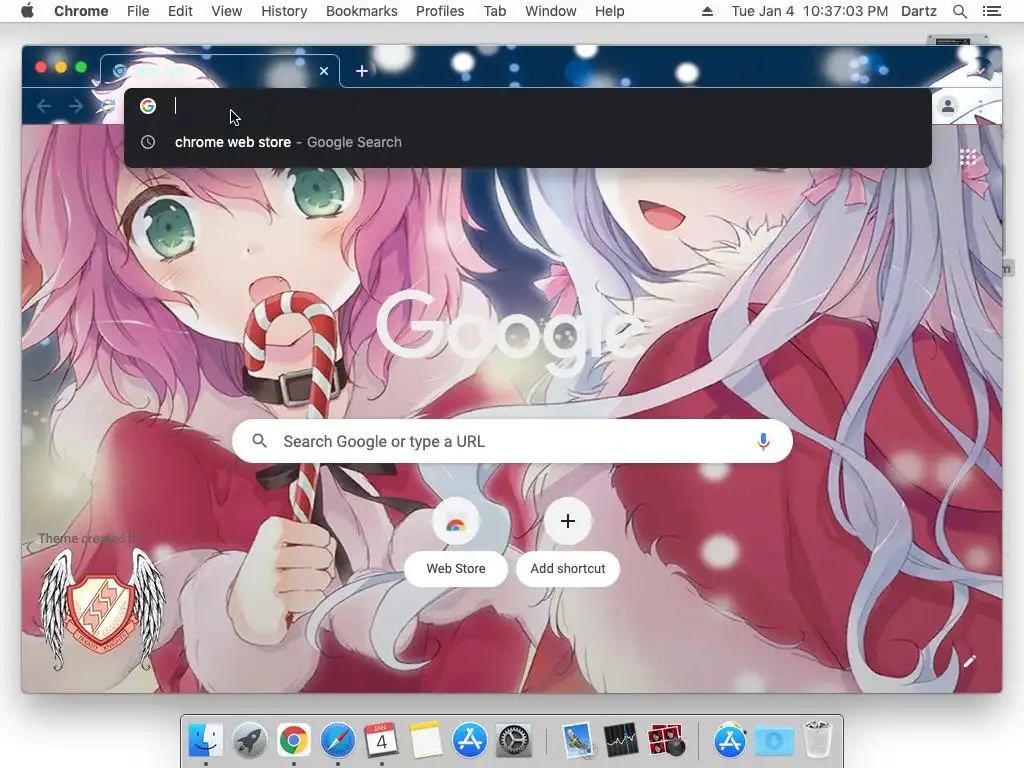Click the Google icon in address bar
The width and height of the screenshot is (1024, 768).
pyautogui.click(x=148, y=106)
